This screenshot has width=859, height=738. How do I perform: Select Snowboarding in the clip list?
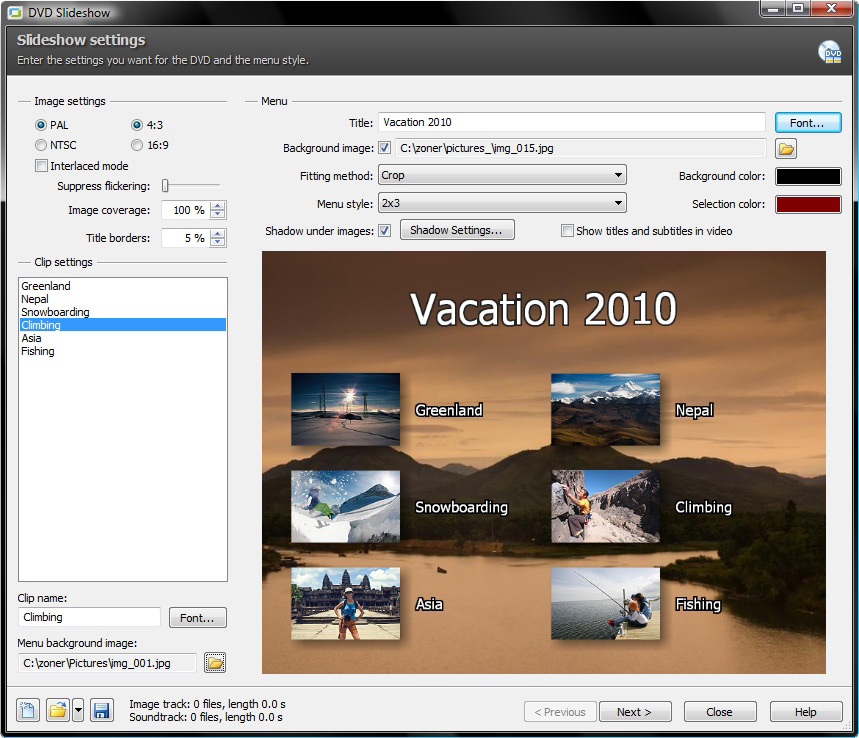click(55, 312)
